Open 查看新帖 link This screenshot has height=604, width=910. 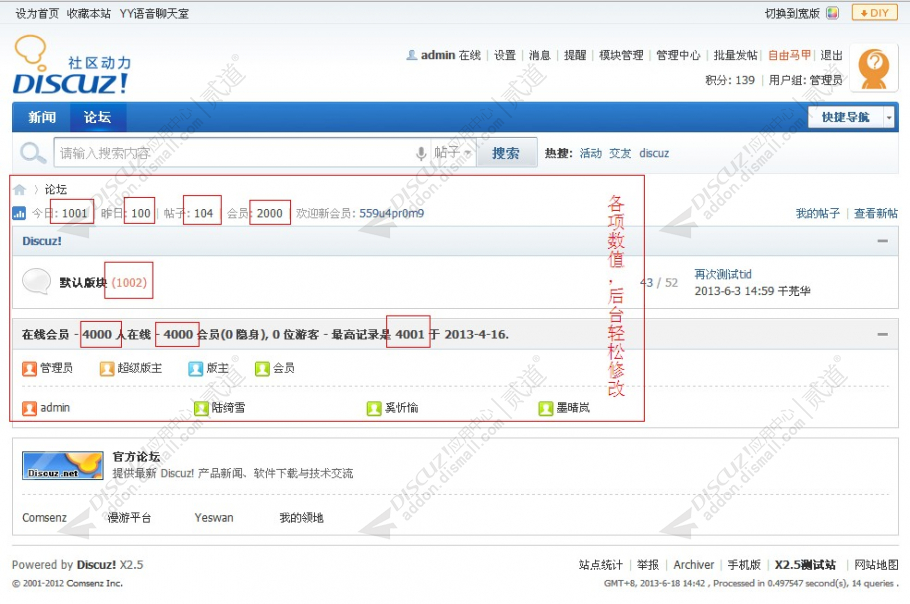(x=876, y=214)
